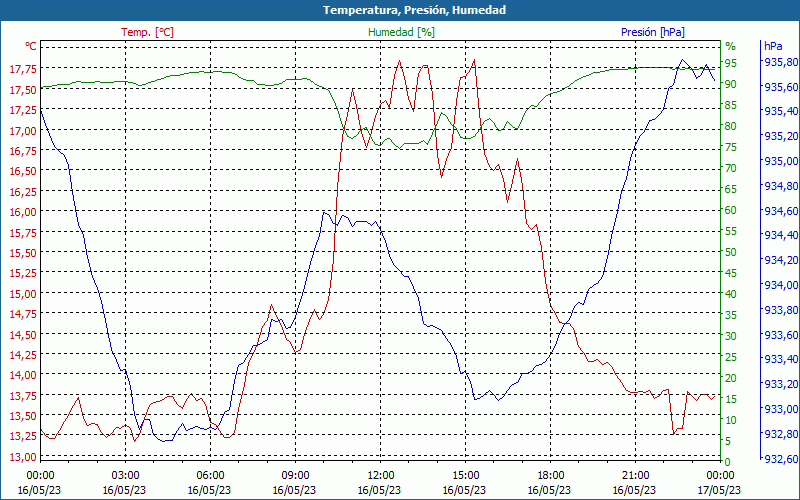Click the '03:00' time axis label
The height and width of the screenshot is (500, 800).
[x=126, y=476]
